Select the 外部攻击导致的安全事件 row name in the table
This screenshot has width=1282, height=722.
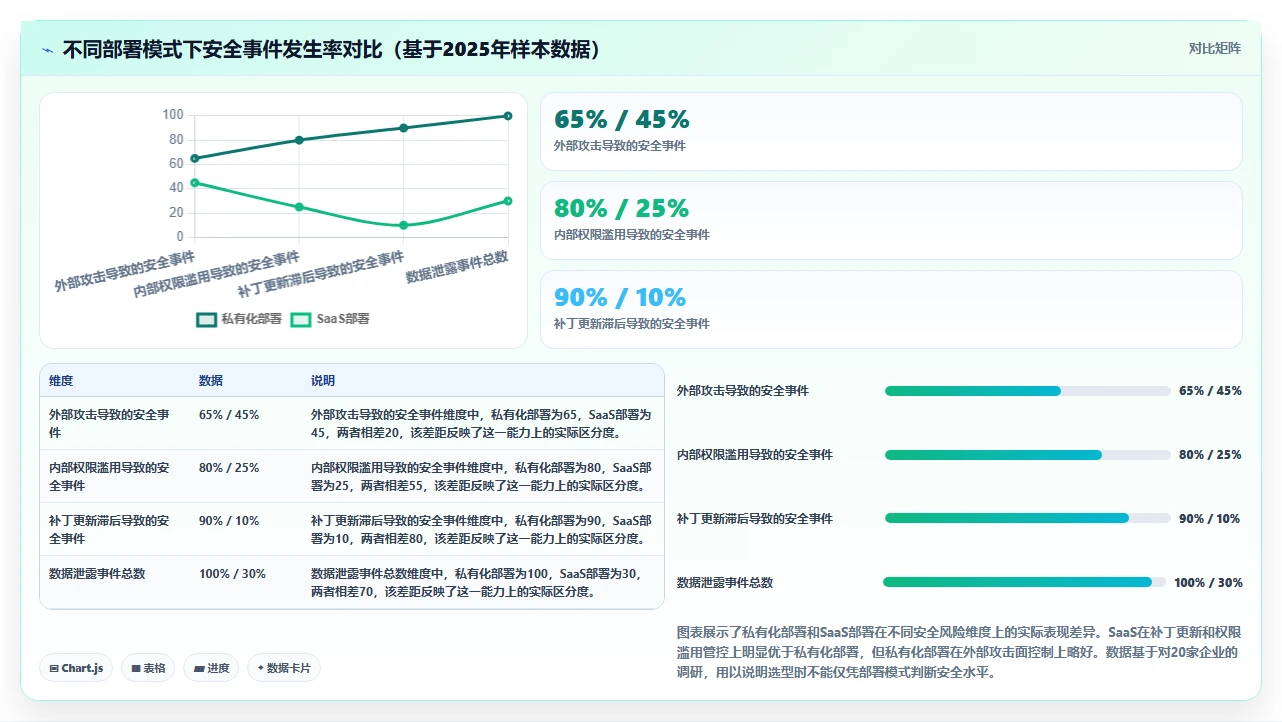(x=109, y=424)
